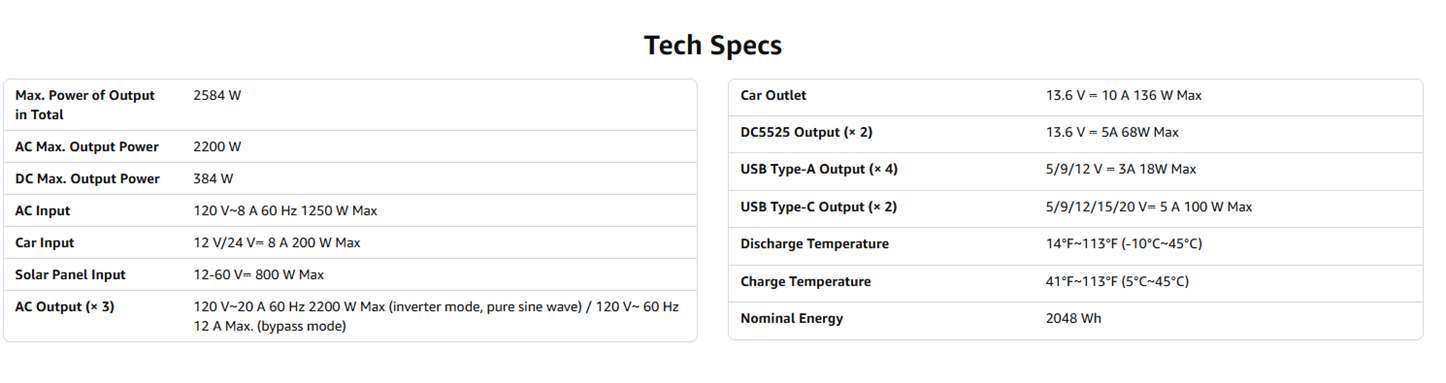
Task: Select the Max. Power of Output label
Action: [85, 105]
